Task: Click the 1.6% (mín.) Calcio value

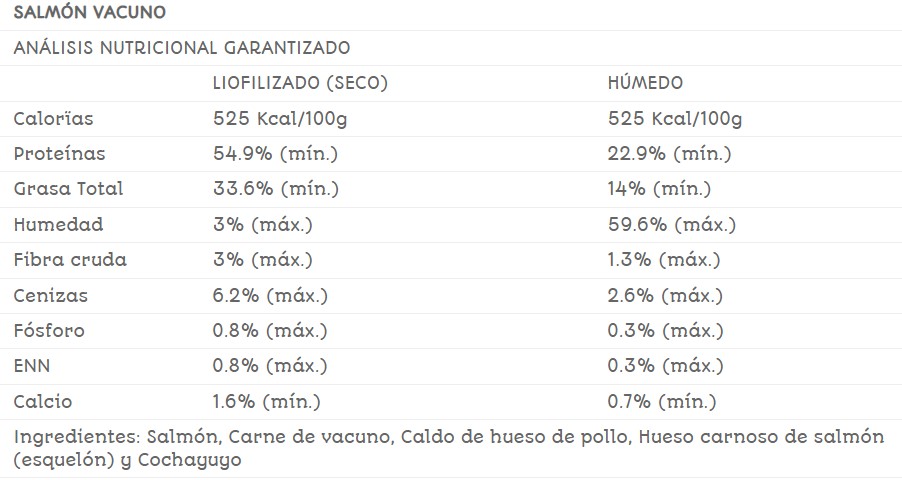Action: click(x=266, y=402)
